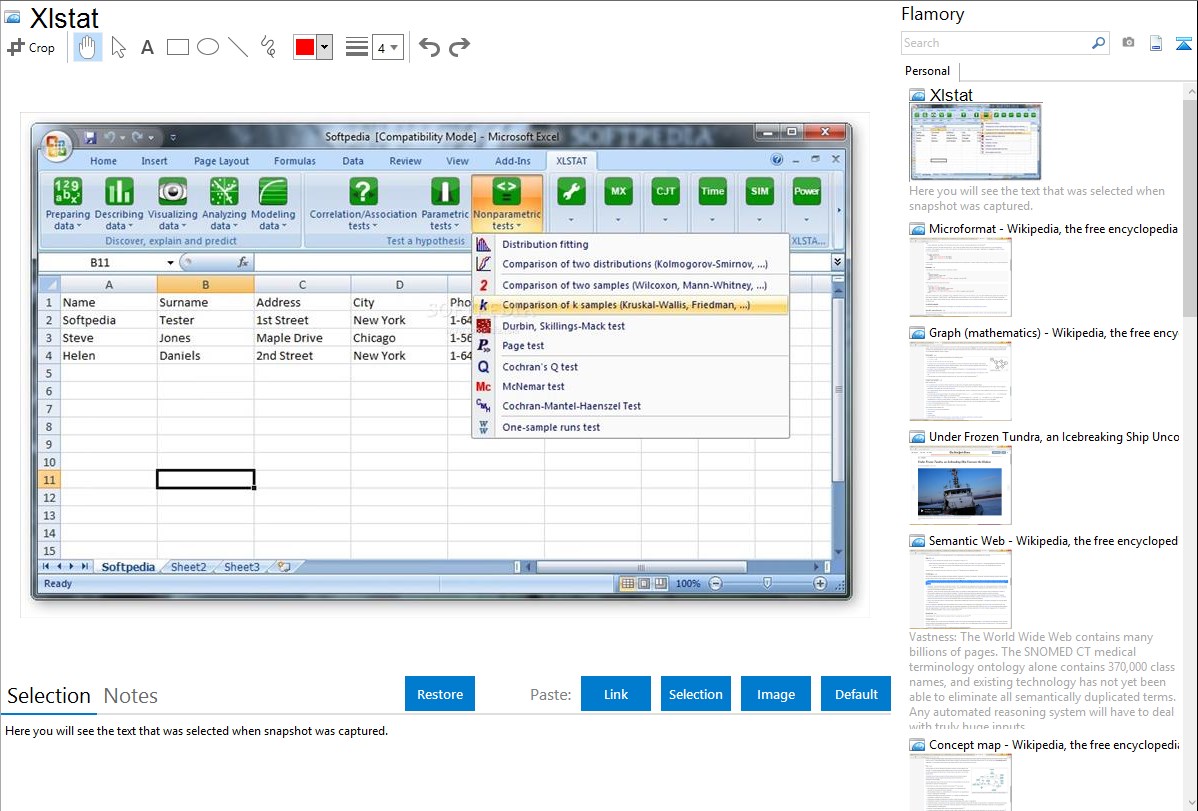This screenshot has width=1198, height=811.
Task: Click the Link paste button
Action: coord(616,694)
